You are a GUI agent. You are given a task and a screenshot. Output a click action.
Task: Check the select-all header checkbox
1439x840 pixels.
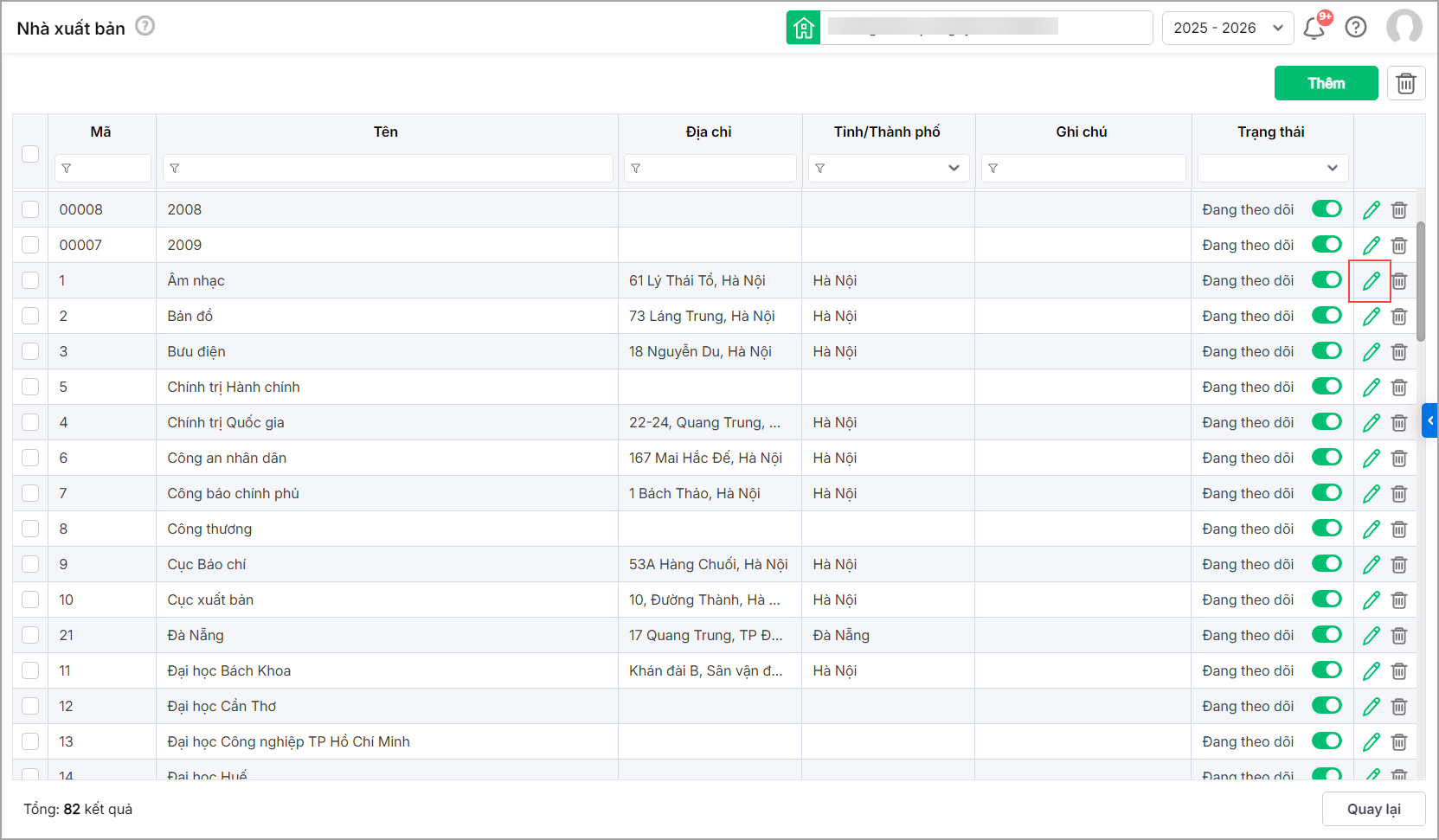[x=30, y=153]
